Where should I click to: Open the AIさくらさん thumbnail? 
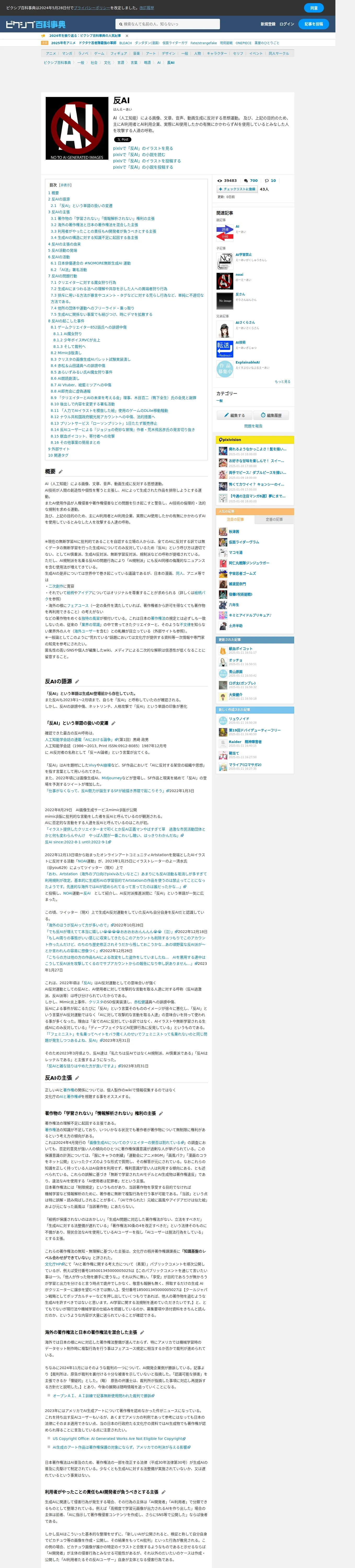point(225,329)
